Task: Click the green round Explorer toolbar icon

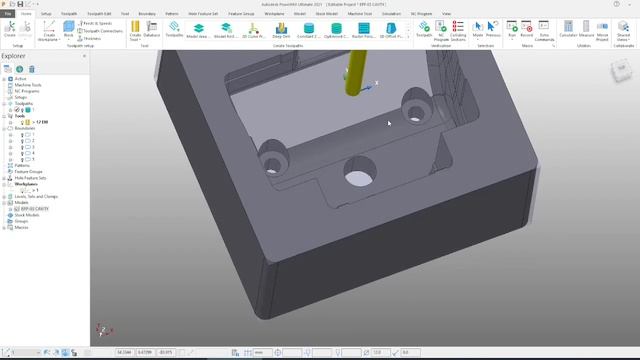Action: click(20, 69)
